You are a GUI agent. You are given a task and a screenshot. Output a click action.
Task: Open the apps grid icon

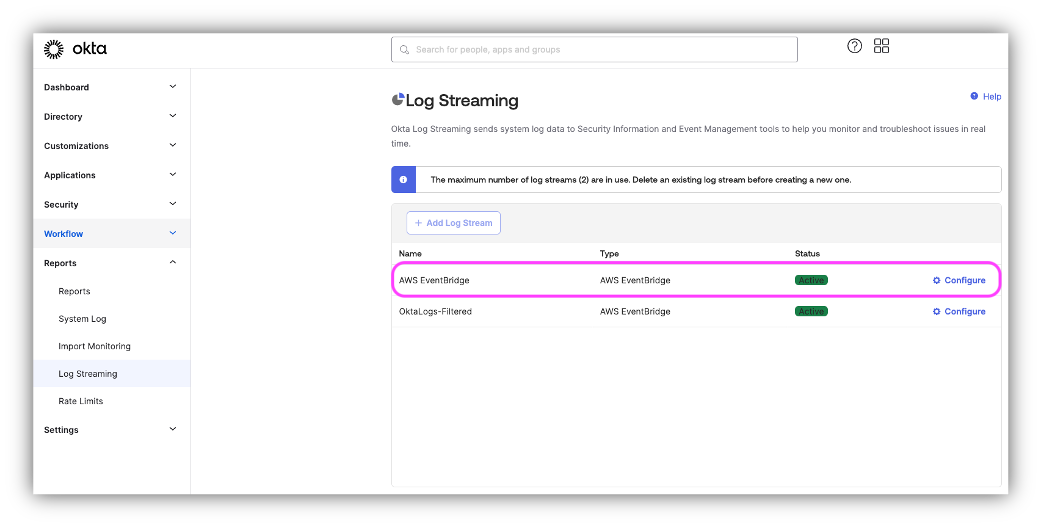[x=881, y=46]
